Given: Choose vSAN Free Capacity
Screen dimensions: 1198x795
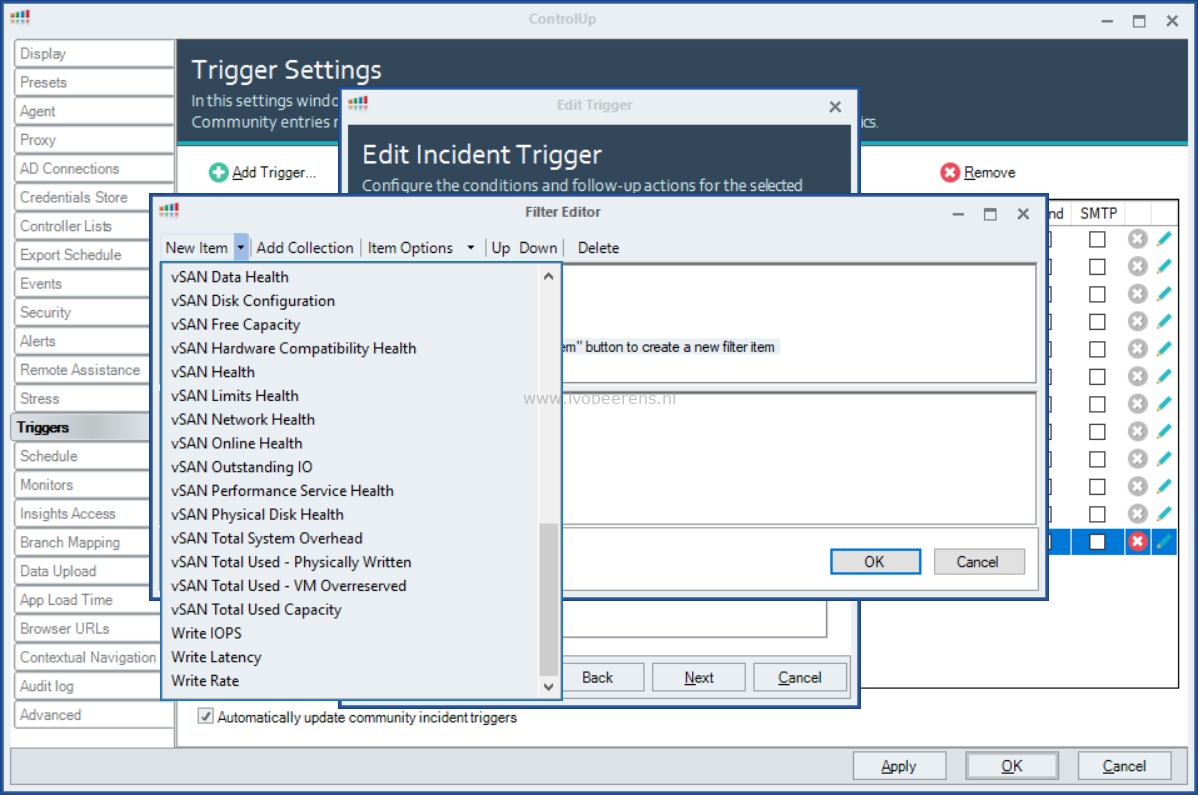Looking at the screenshot, I should [235, 325].
